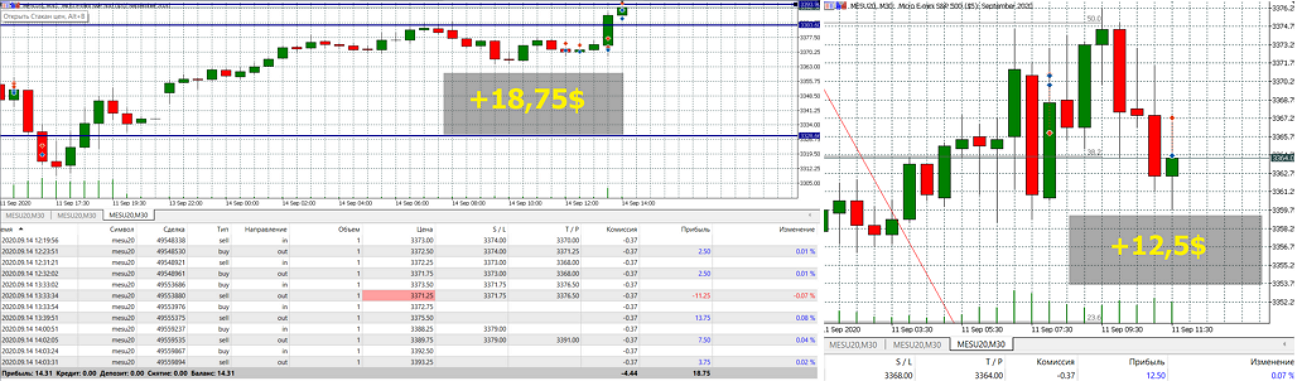1302x381 pixels.
Task: Click the sell trade marker on the red candle near 11 Sep
Action: pos(41,146)
